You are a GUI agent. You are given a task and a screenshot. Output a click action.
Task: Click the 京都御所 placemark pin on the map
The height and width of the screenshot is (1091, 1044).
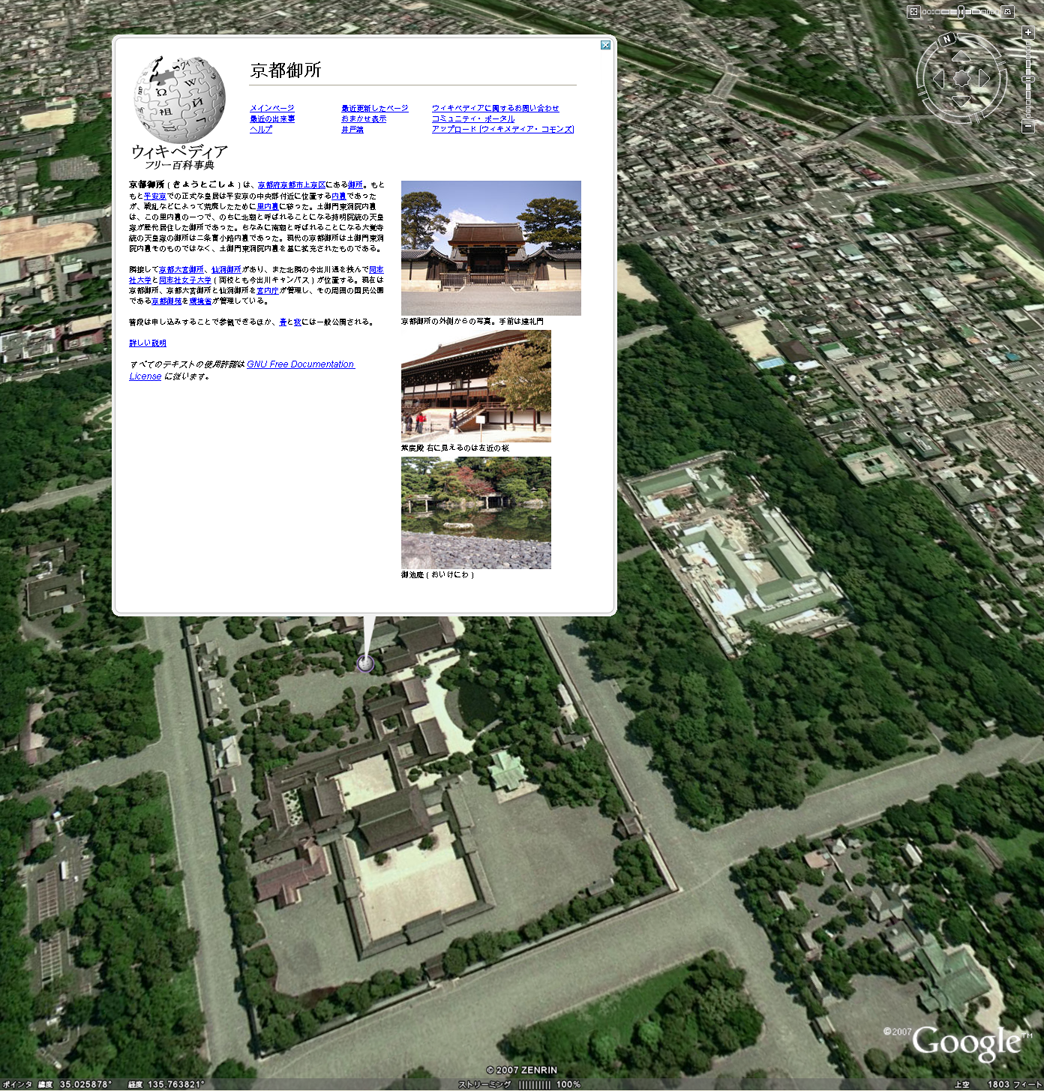tap(365, 663)
